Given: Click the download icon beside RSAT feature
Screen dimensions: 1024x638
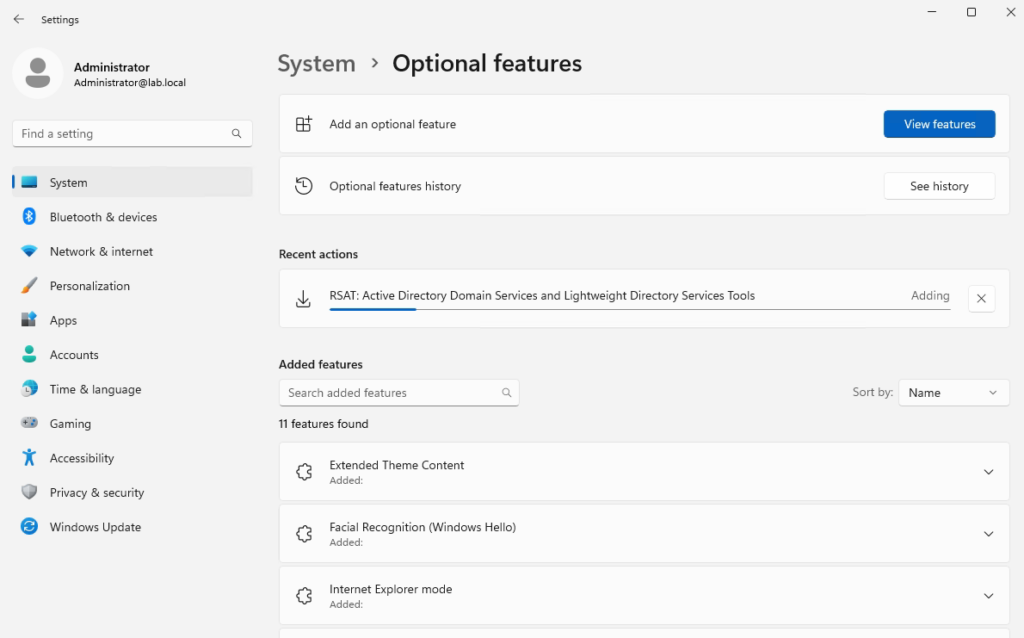Looking at the screenshot, I should coord(303,299).
